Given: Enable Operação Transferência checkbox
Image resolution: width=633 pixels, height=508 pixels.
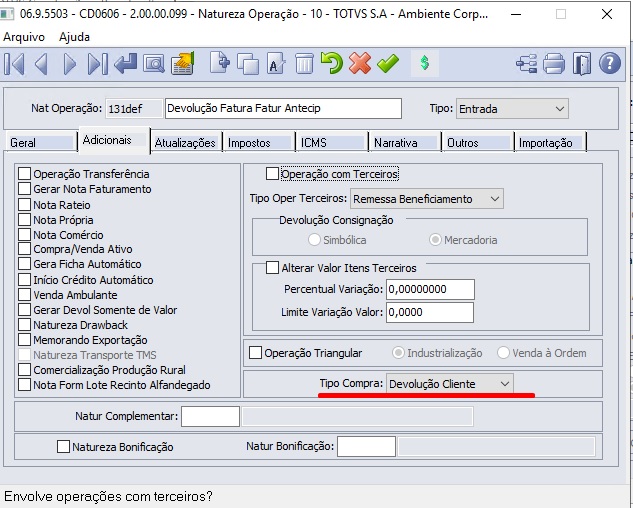Looking at the screenshot, I should click(25, 174).
